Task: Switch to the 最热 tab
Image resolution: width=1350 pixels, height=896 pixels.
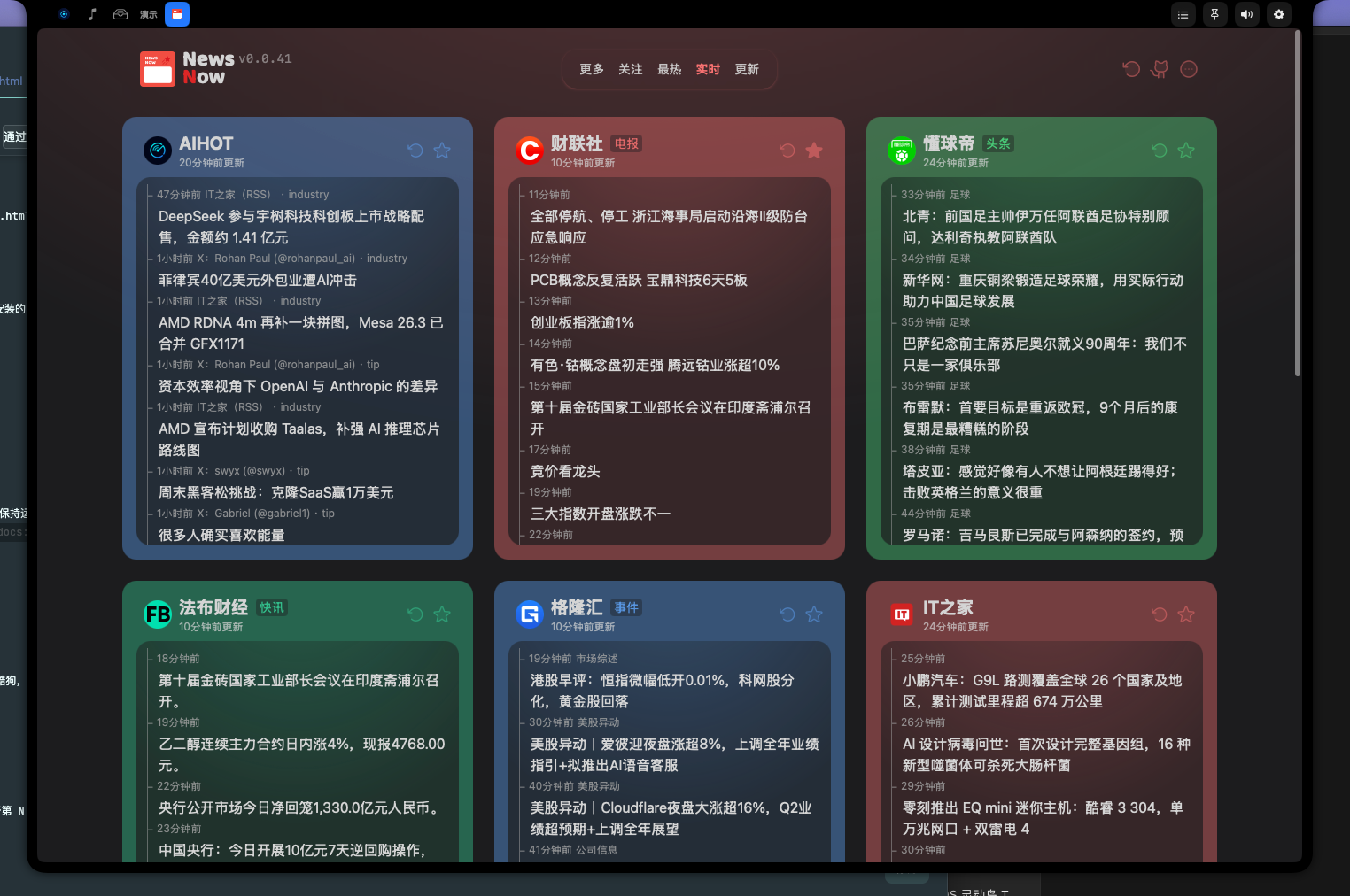Action: tap(670, 69)
